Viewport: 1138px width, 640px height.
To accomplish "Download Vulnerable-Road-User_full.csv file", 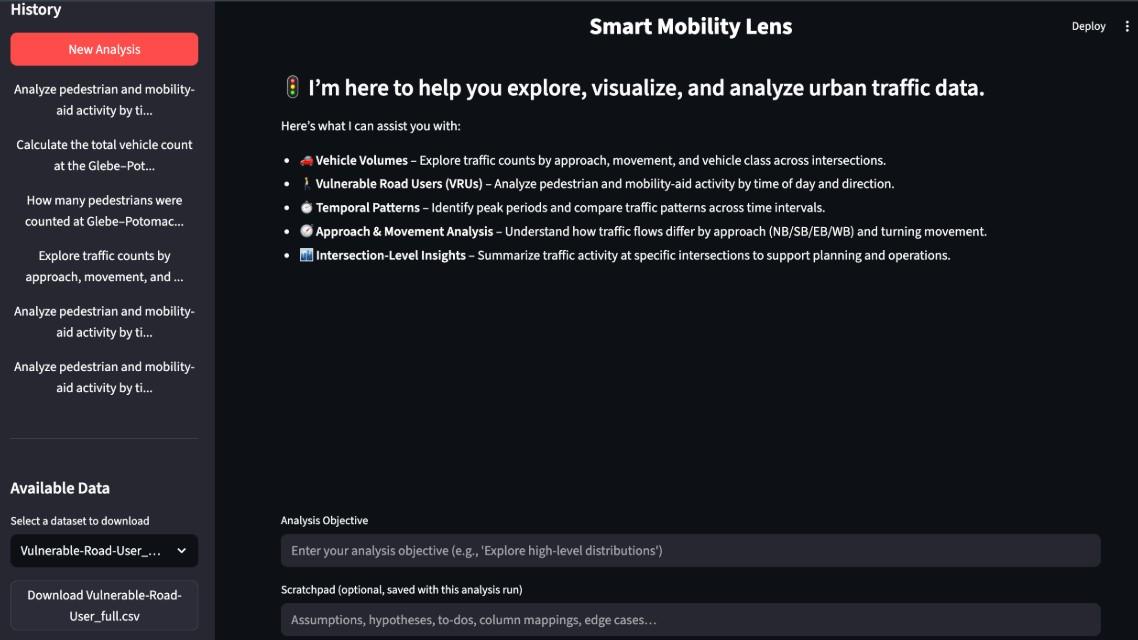I will 104,605.
